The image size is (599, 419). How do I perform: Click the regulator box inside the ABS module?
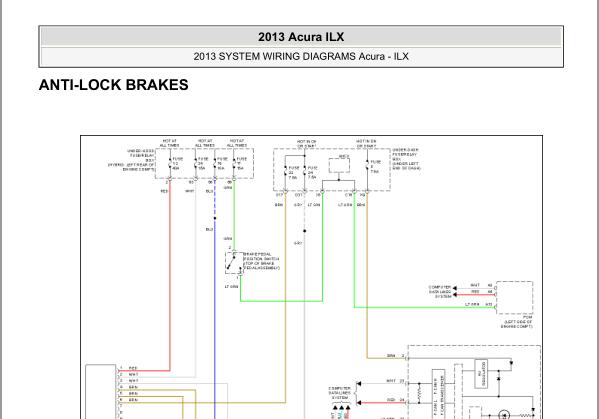click(x=481, y=374)
